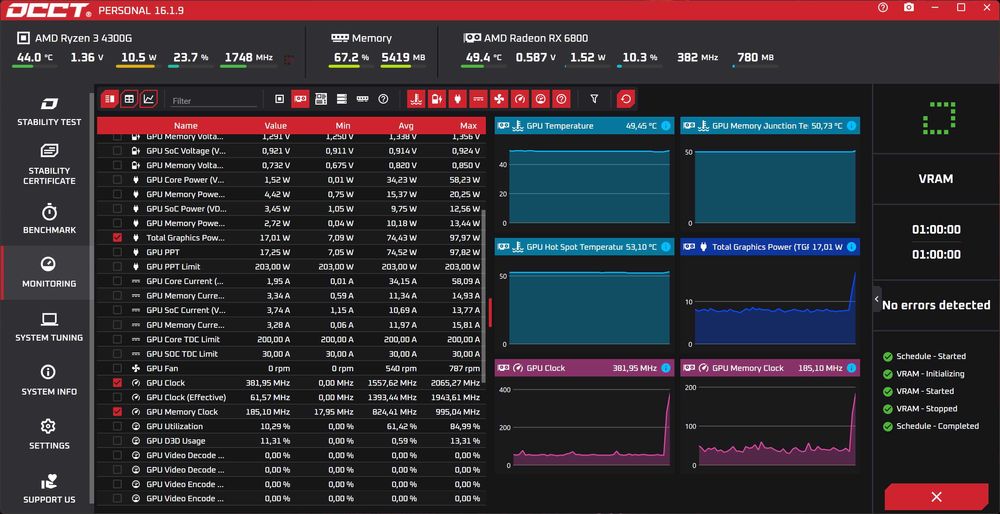This screenshot has width=1000, height=514.
Task: Check GPU PPT Limit checkbox
Action: (x=117, y=267)
